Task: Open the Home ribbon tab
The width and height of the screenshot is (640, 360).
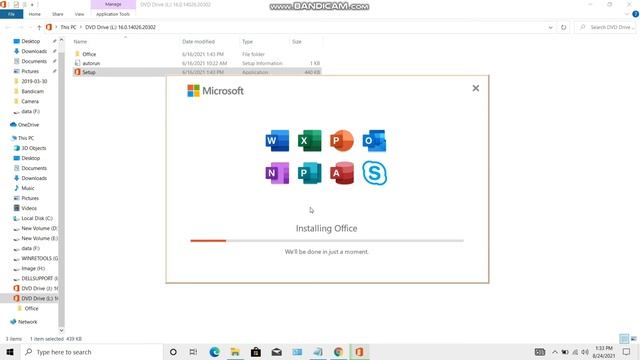Action: pyautogui.click(x=35, y=14)
